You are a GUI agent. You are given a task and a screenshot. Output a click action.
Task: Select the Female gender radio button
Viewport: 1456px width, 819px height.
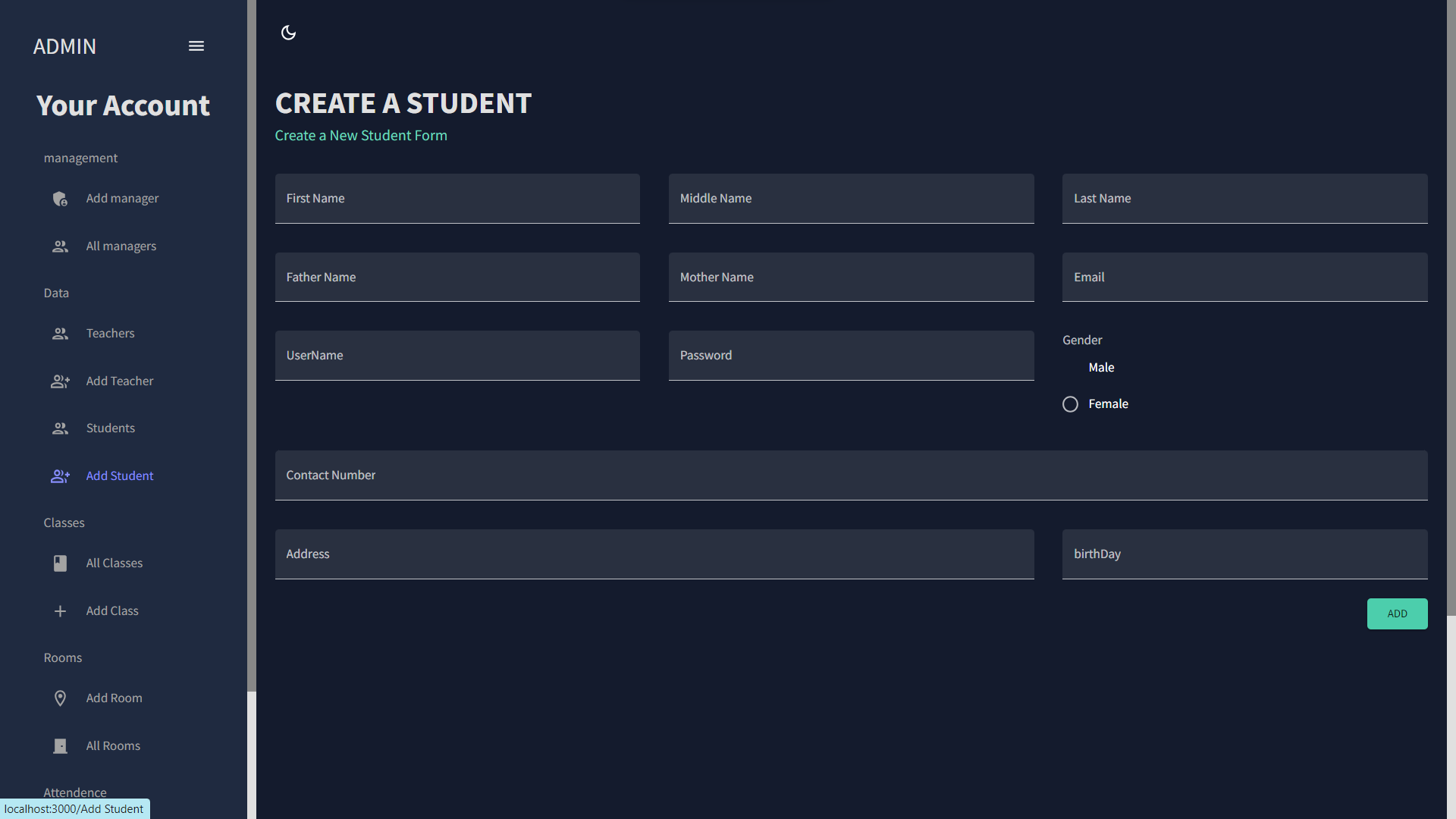(x=1070, y=404)
